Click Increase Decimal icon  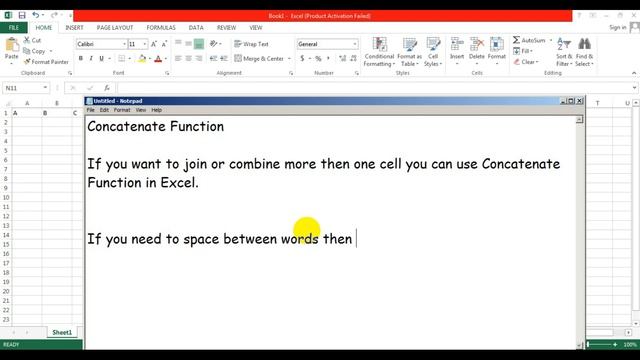(342, 58)
